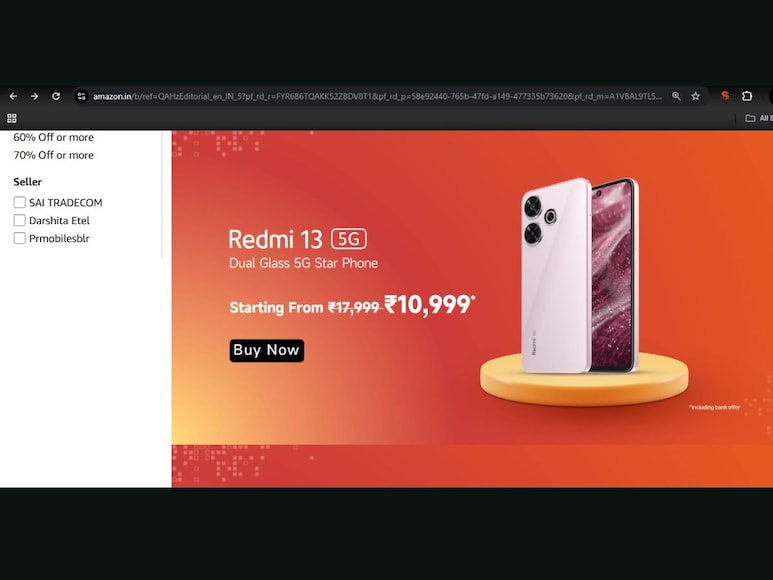Click the Redmi 13 5G banner title
This screenshot has width=773, height=580.
297,239
